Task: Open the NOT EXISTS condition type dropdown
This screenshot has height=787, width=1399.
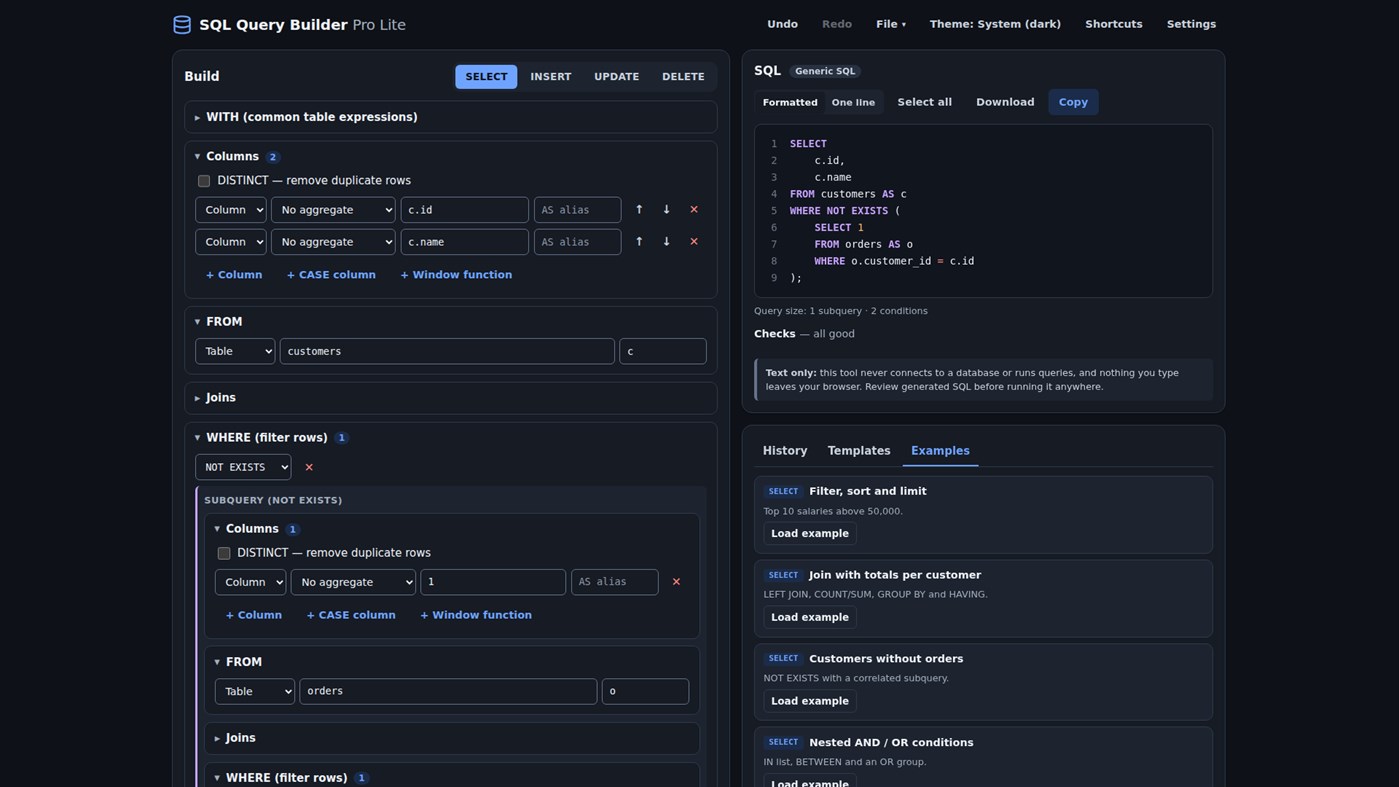Action: point(243,467)
